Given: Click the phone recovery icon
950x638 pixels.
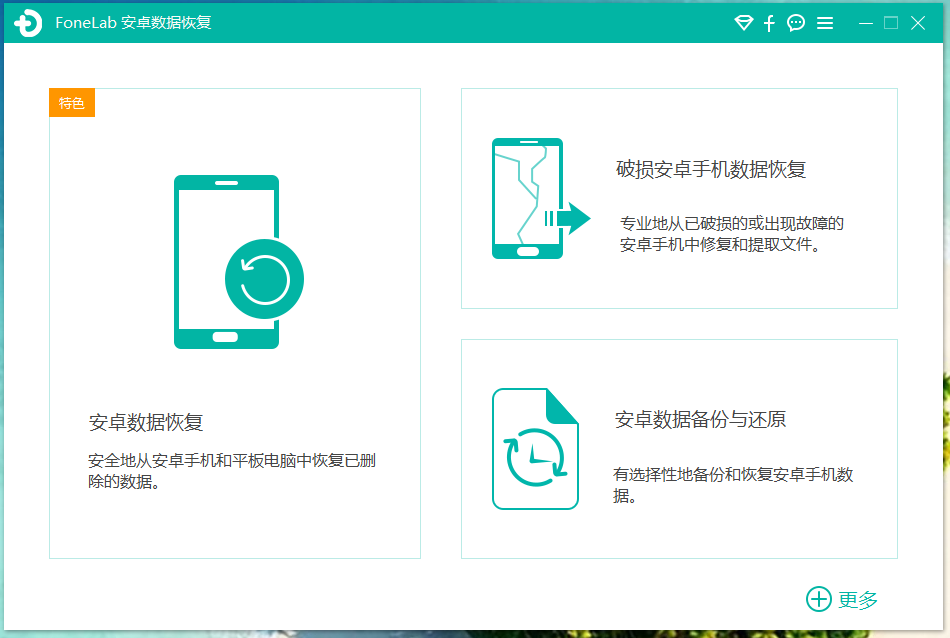Looking at the screenshot, I should [x=239, y=262].
